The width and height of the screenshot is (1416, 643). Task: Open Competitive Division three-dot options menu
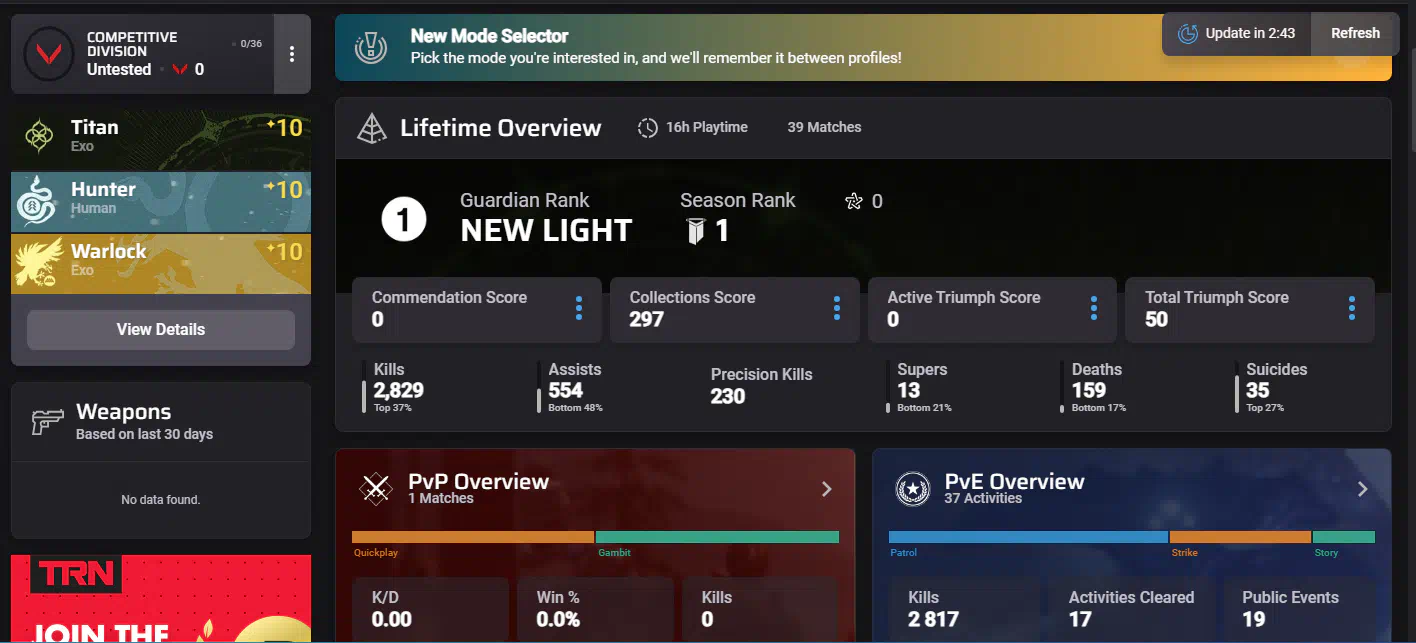pos(292,54)
